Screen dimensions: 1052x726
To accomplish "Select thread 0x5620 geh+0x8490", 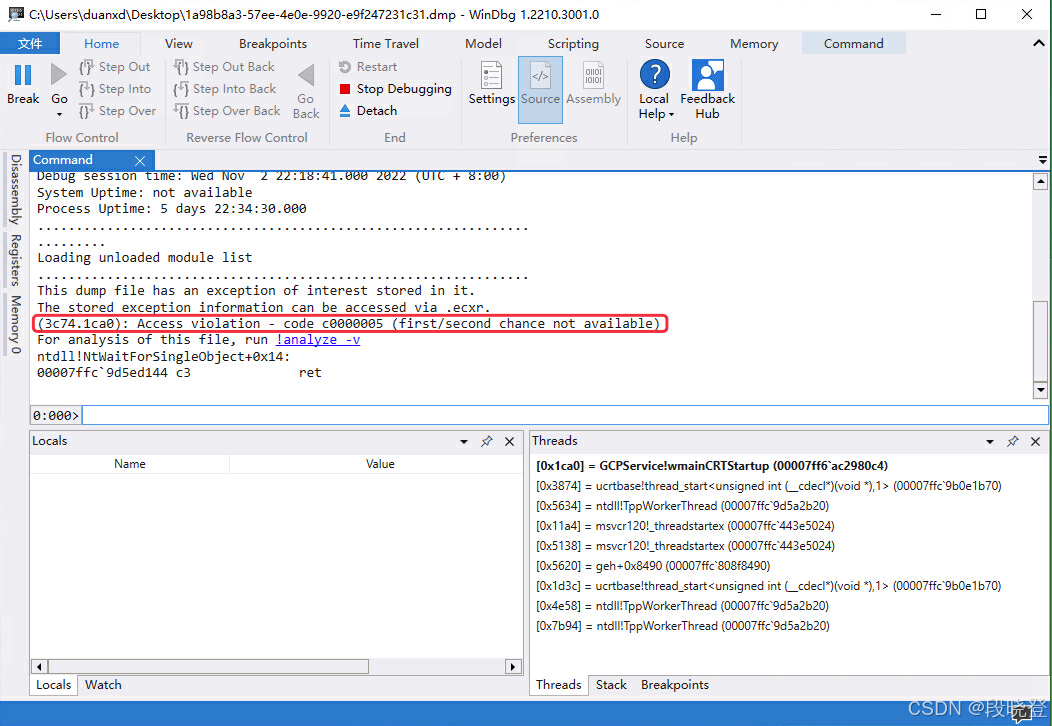I will pyautogui.click(x=653, y=566).
